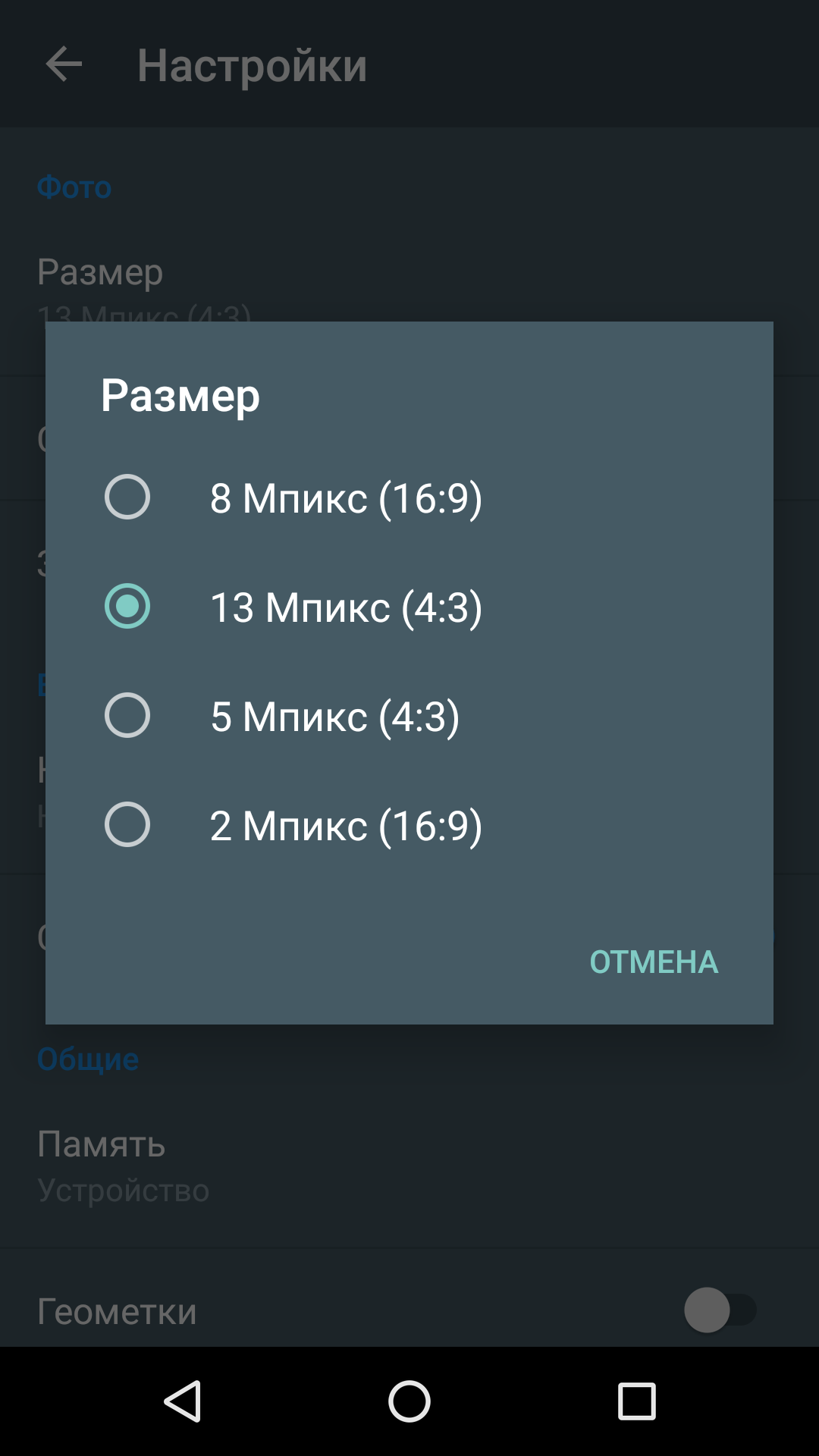Tap the Настройки title text
The width and height of the screenshot is (819, 1456).
[x=252, y=65]
